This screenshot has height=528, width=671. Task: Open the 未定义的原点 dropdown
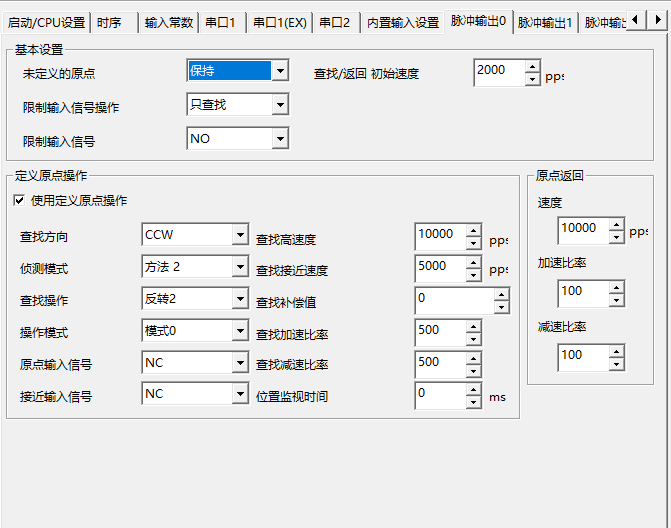280,71
